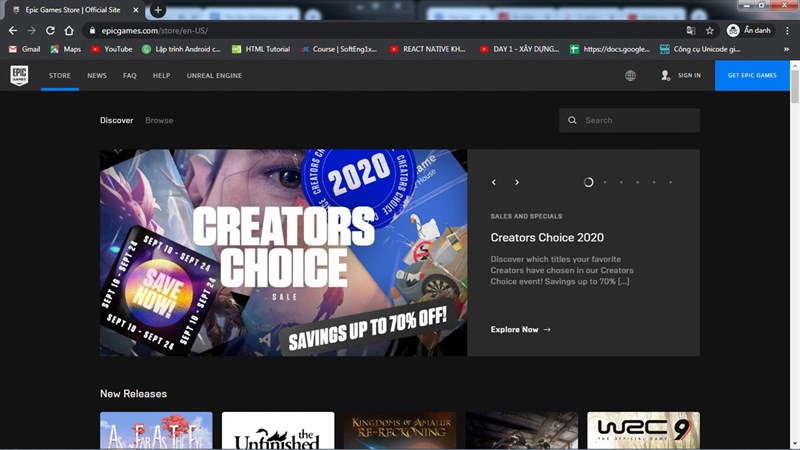Go back using the browser back arrow

13,31
